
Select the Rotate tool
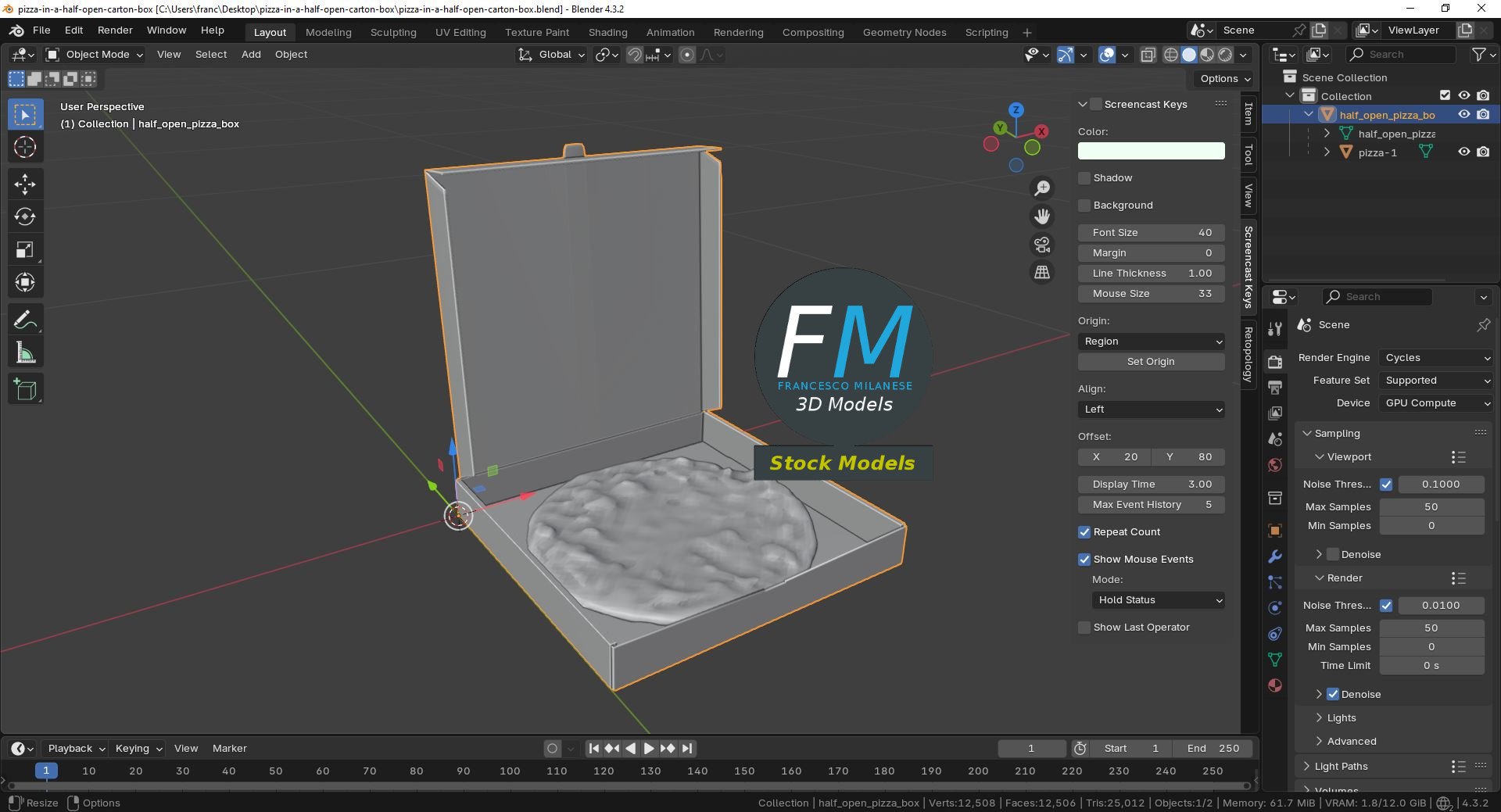click(25, 216)
